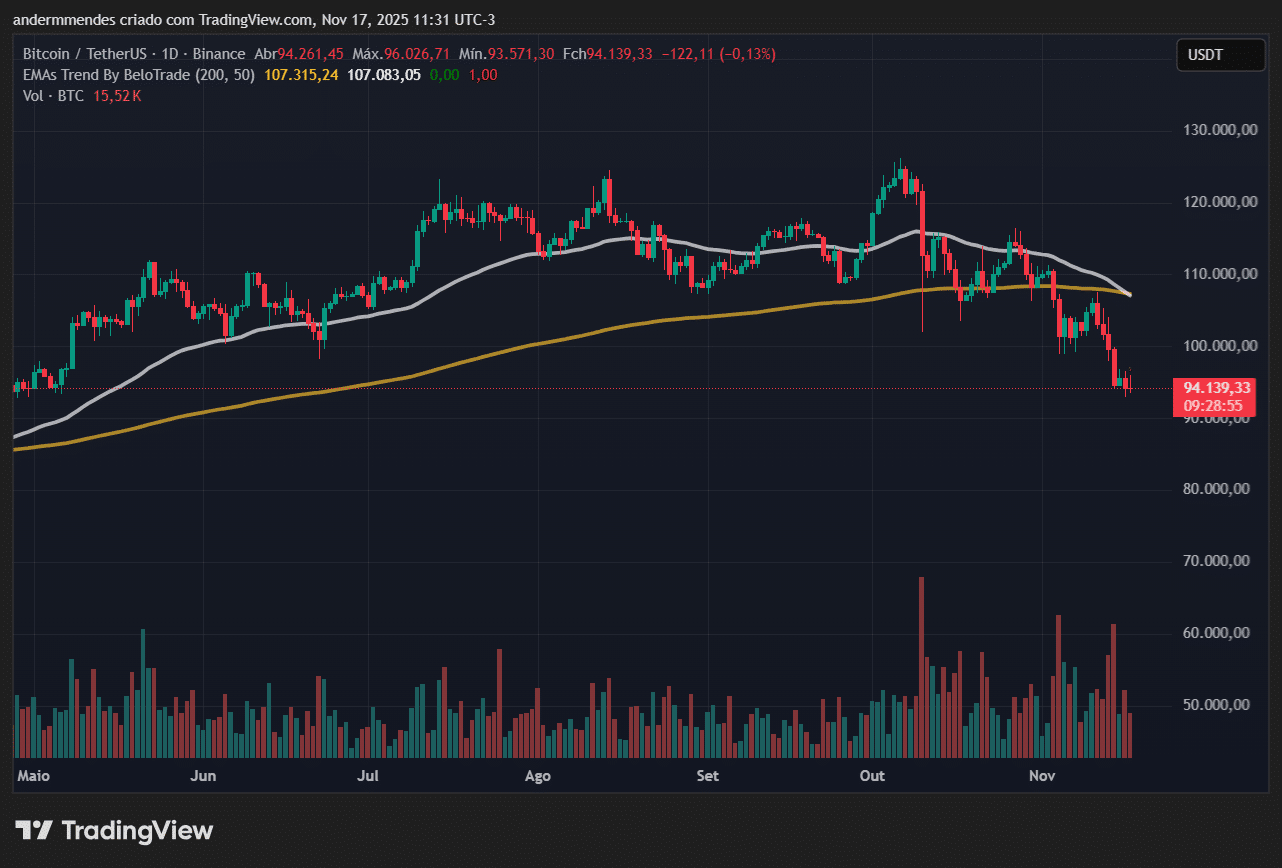Open the USDT currency selector
1282x868 pixels.
click(x=1220, y=55)
